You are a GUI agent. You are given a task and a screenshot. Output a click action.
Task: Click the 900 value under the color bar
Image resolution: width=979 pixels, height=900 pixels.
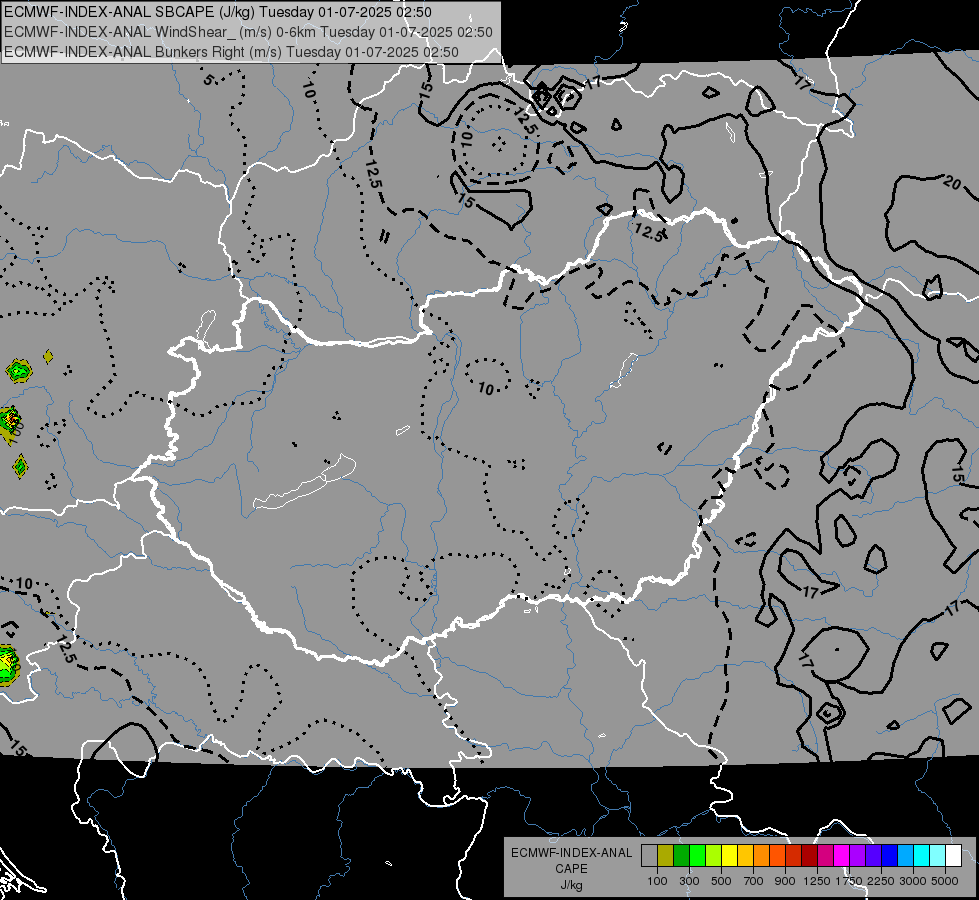(785, 881)
